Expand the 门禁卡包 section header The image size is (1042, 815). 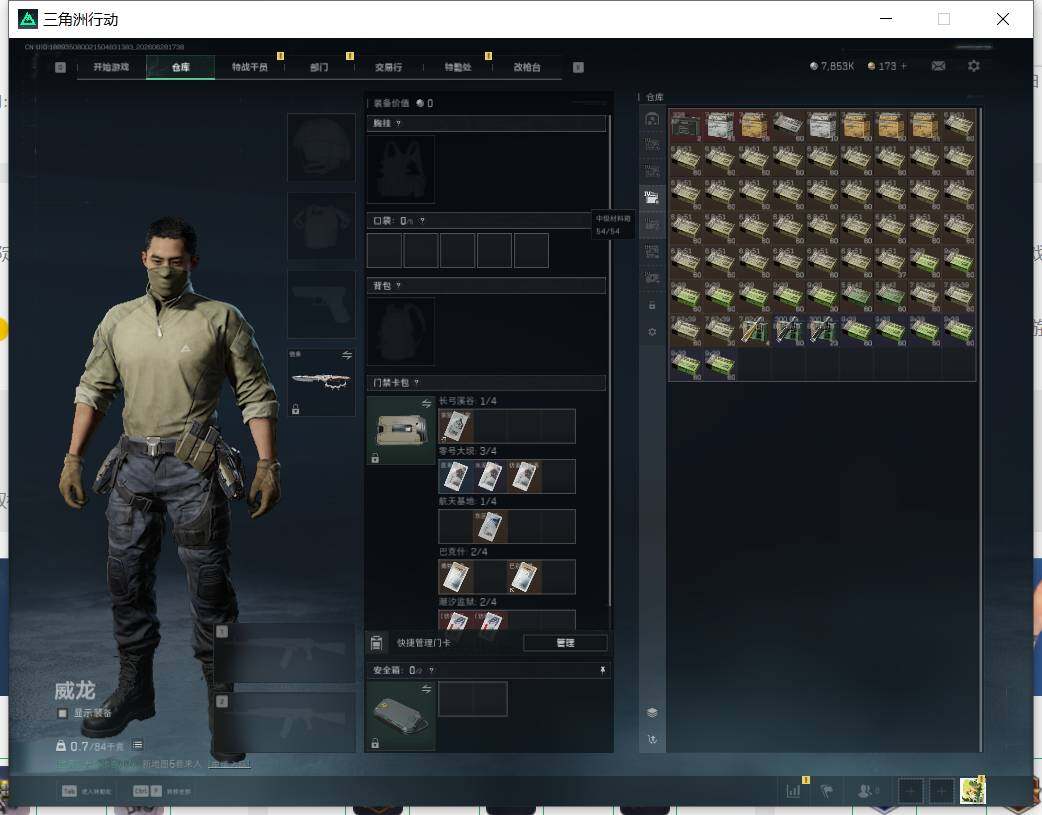[486, 383]
